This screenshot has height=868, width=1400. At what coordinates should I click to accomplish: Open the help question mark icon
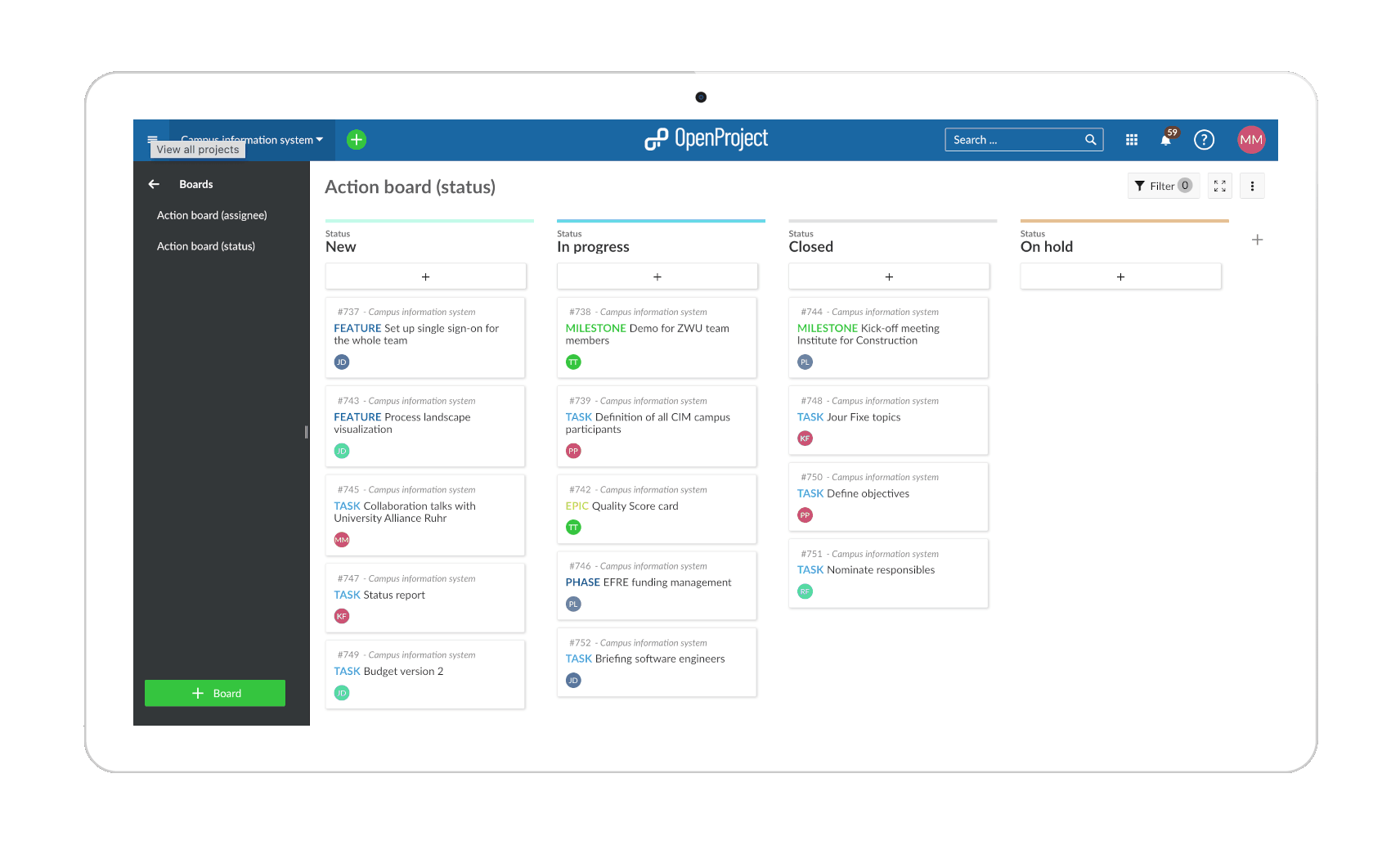(1204, 140)
